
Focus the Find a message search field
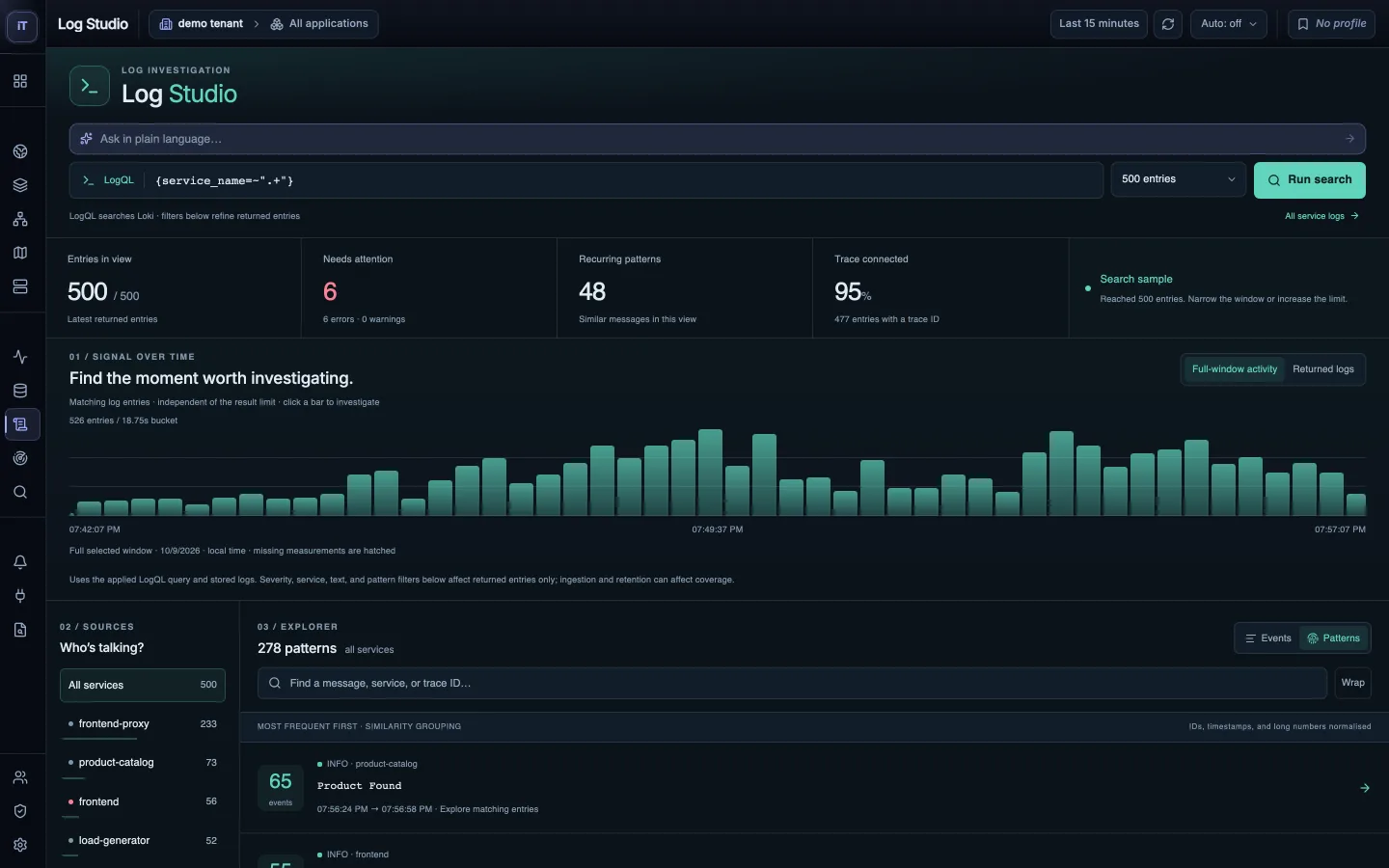(x=792, y=683)
